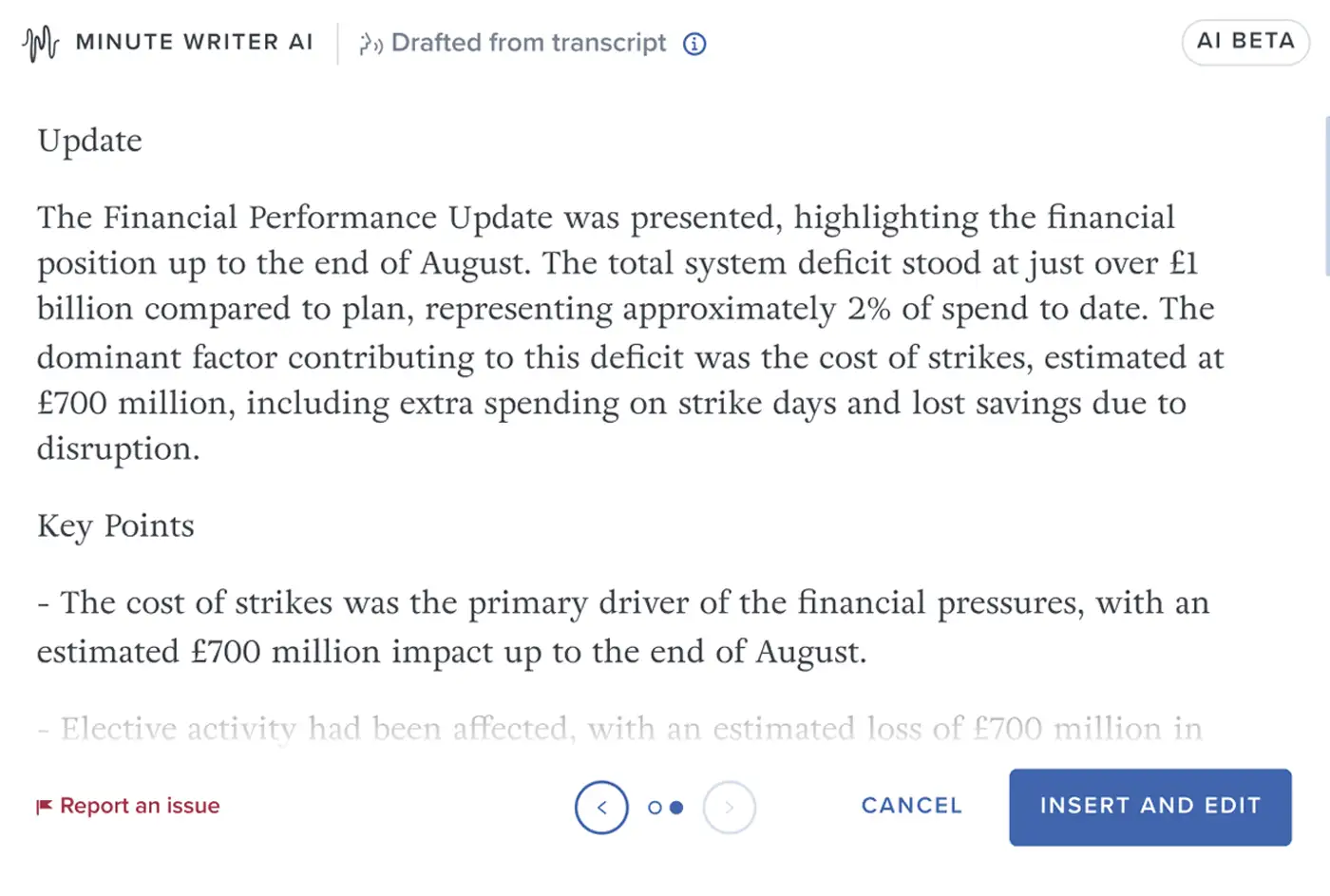Click the AI BETA badge
Image resolution: width=1330 pixels, height=896 pixels.
pos(1244,42)
